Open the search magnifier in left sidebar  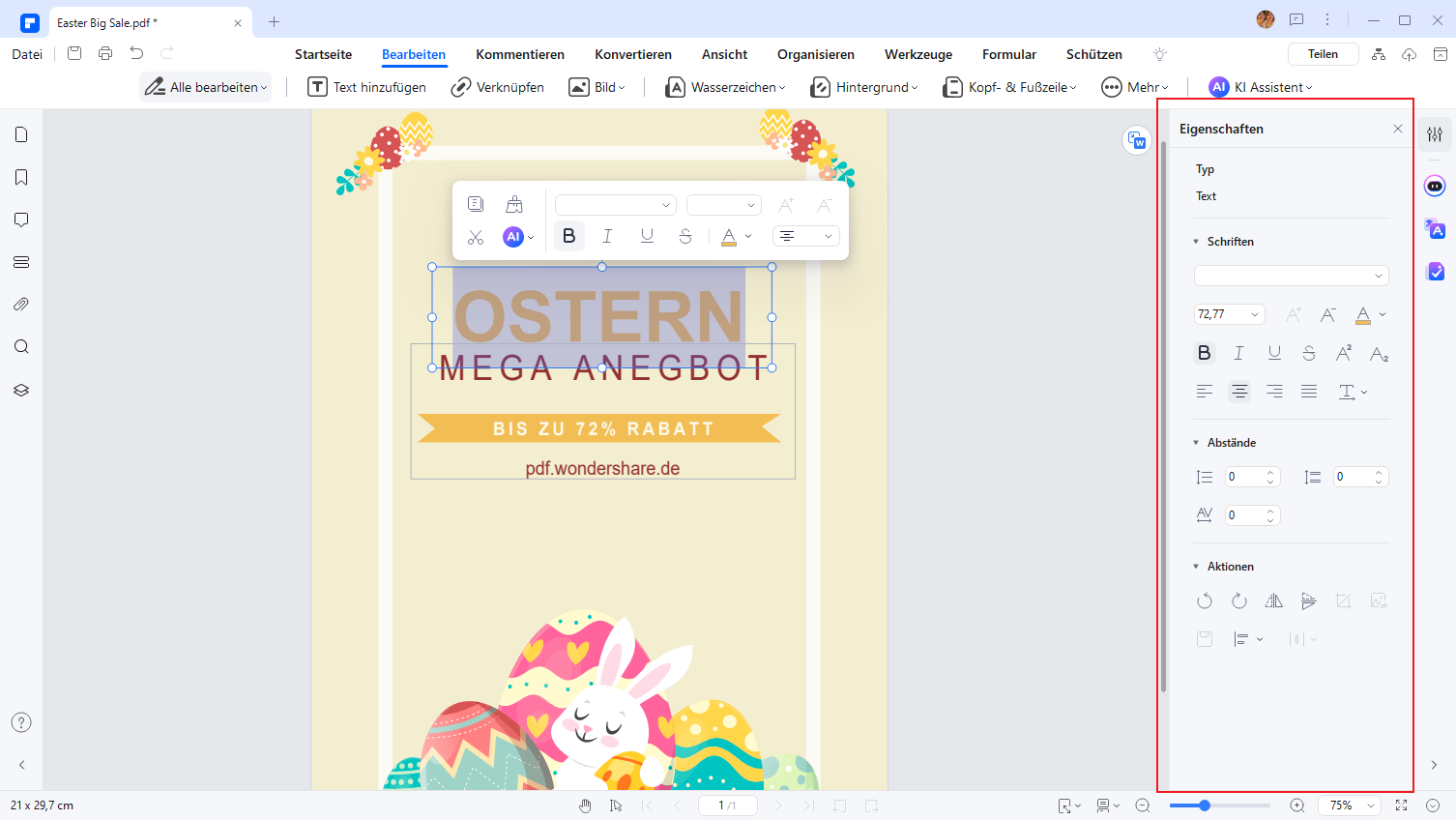pos(21,347)
